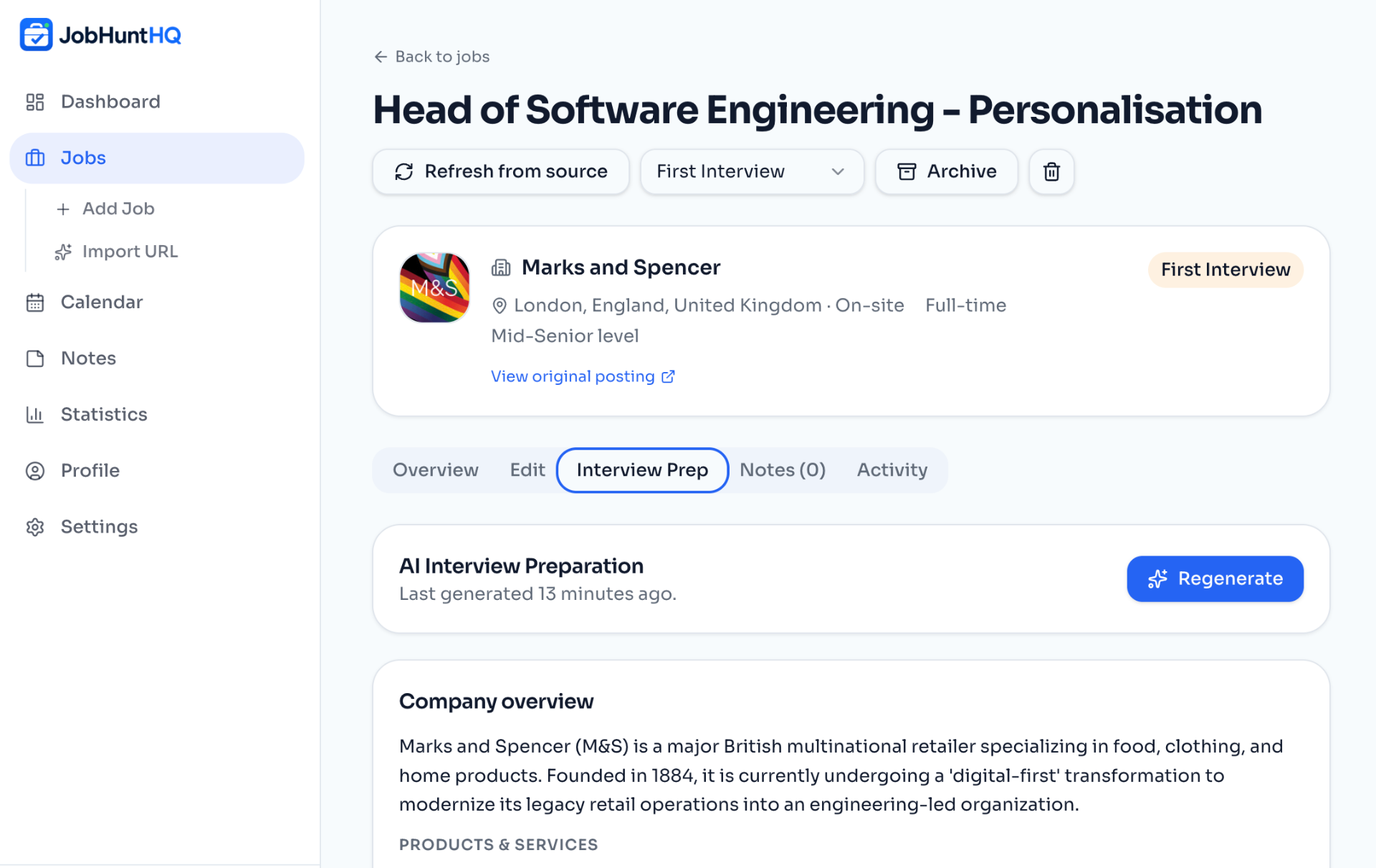The image size is (1376, 868).
Task: View Statistics in the sidebar
Action: coord(157,414)
